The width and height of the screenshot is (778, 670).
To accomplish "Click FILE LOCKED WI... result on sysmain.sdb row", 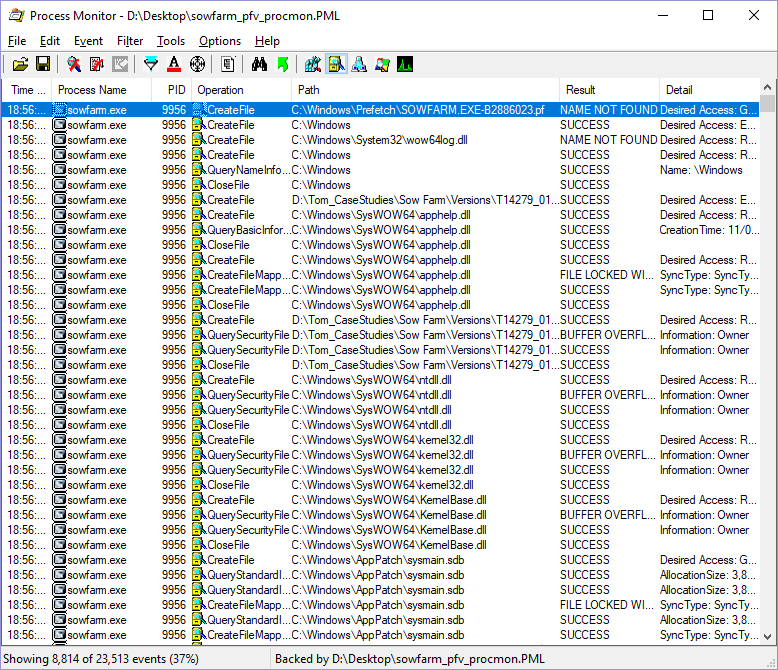I will tap(607, 605).
